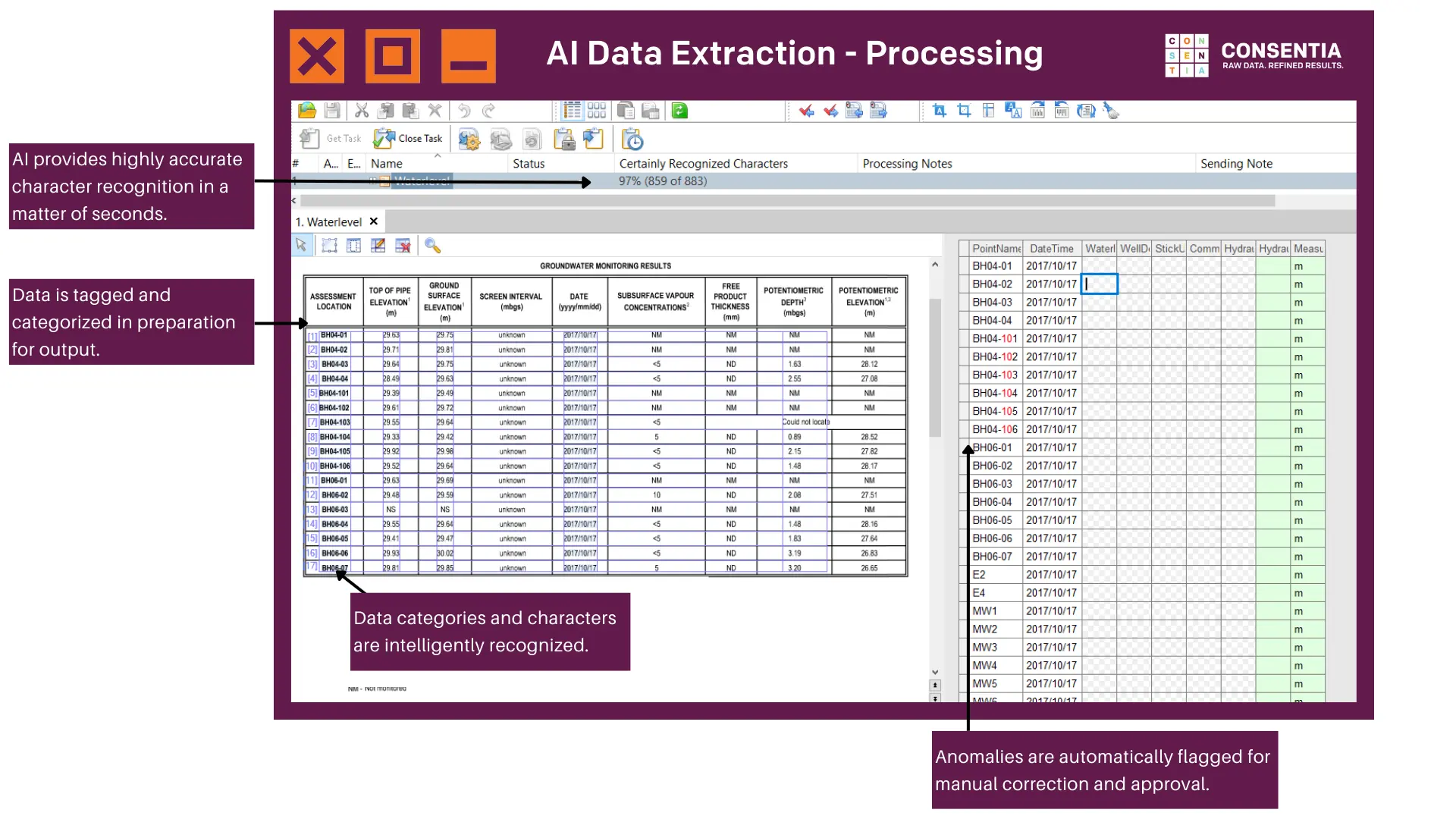Click the Open folder toolbar icon

(307, 111)
